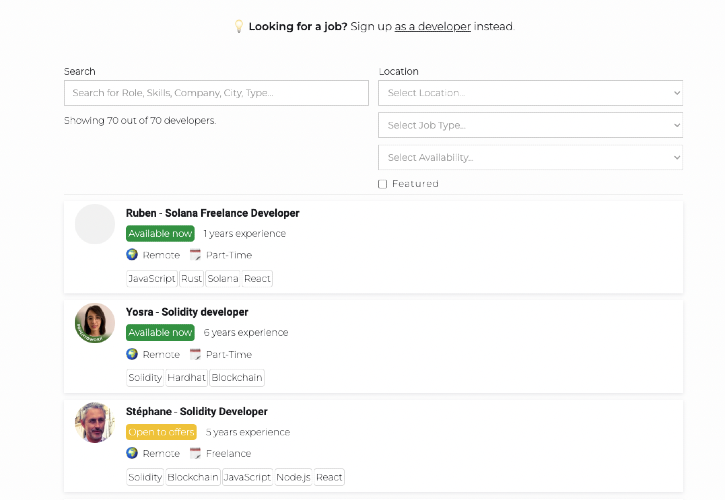Open Yosra's profile photo

[x=95, y=323]
